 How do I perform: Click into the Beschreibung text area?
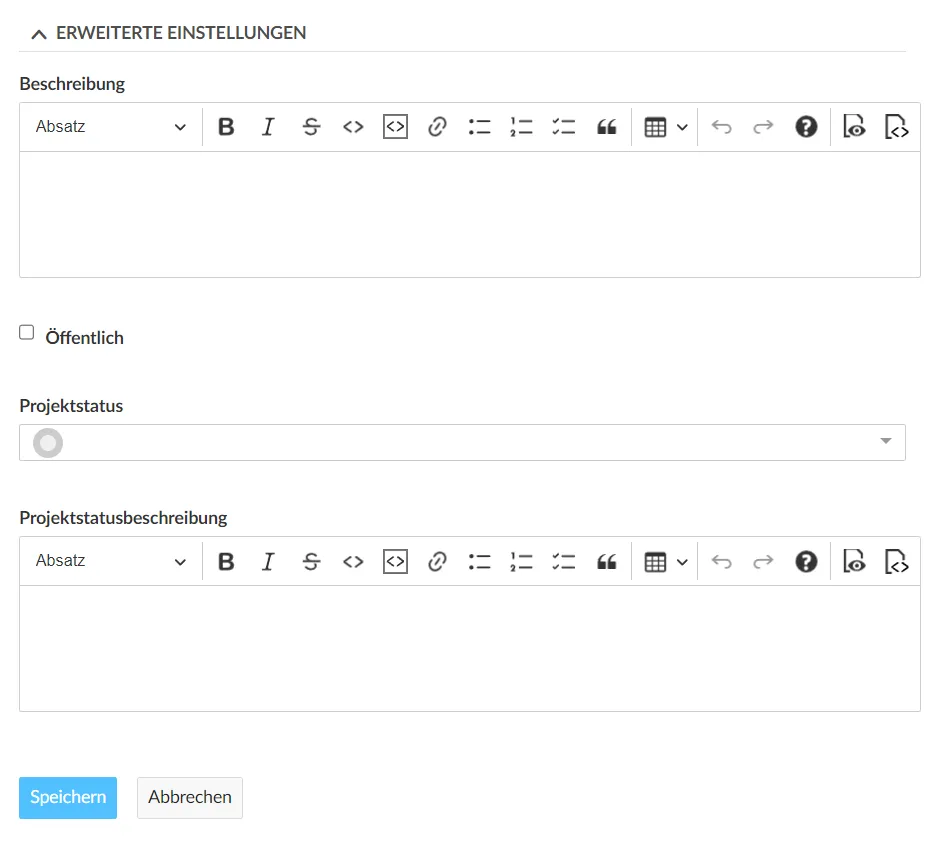pos(469,214)
